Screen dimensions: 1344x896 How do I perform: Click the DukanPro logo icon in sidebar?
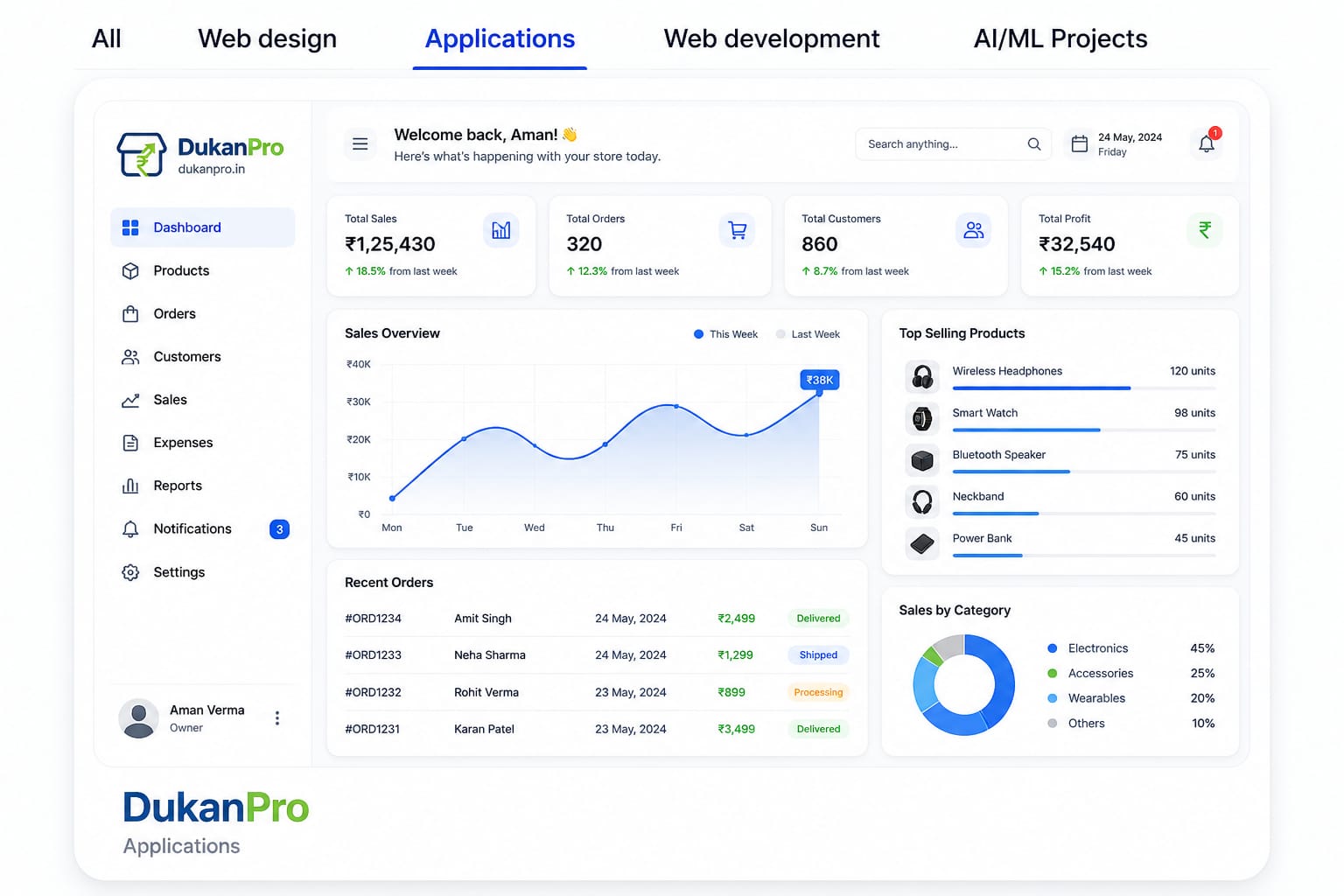click(x=142, y=155)
